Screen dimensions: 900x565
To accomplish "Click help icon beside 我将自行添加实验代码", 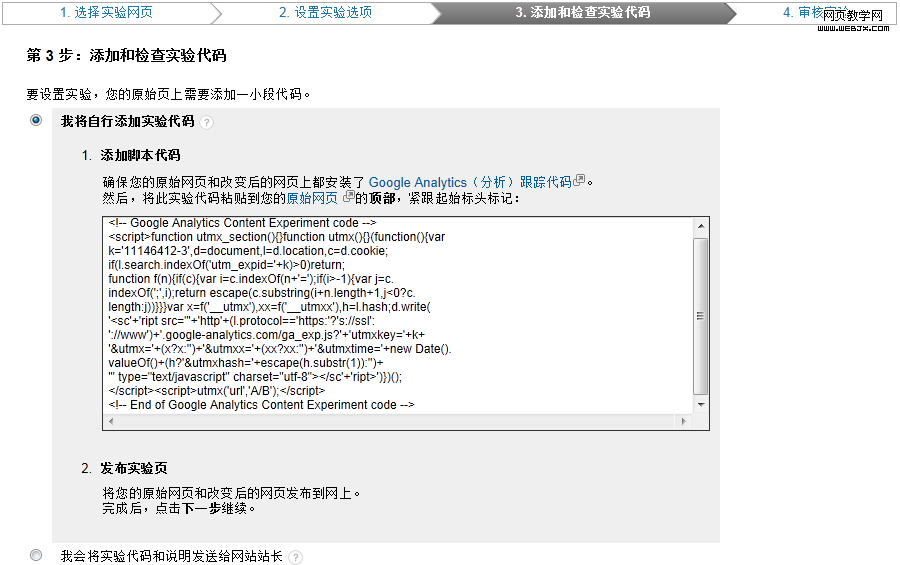I will pos(206,123).
